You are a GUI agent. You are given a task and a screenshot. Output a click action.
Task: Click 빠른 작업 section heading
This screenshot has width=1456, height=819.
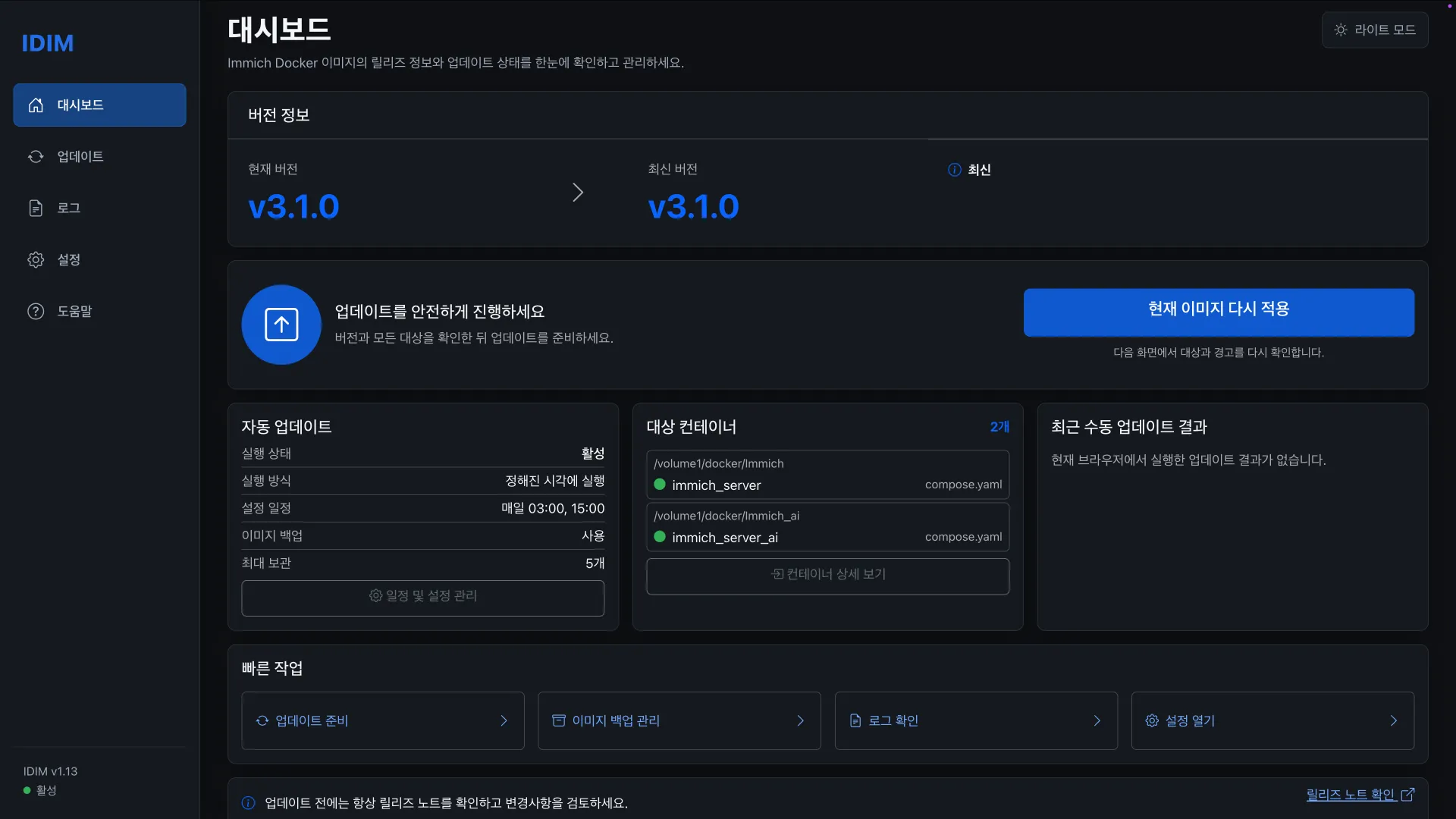[272, 668]
